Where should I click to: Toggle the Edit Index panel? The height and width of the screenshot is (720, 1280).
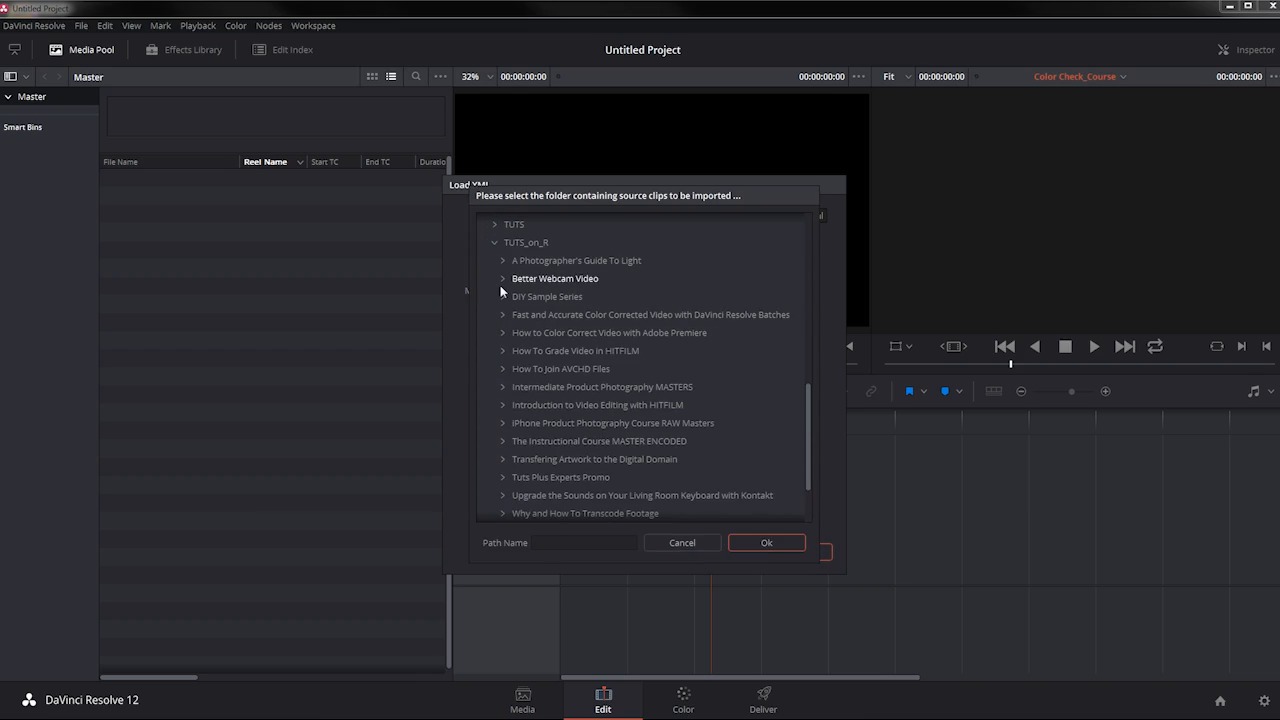point(282,50)
